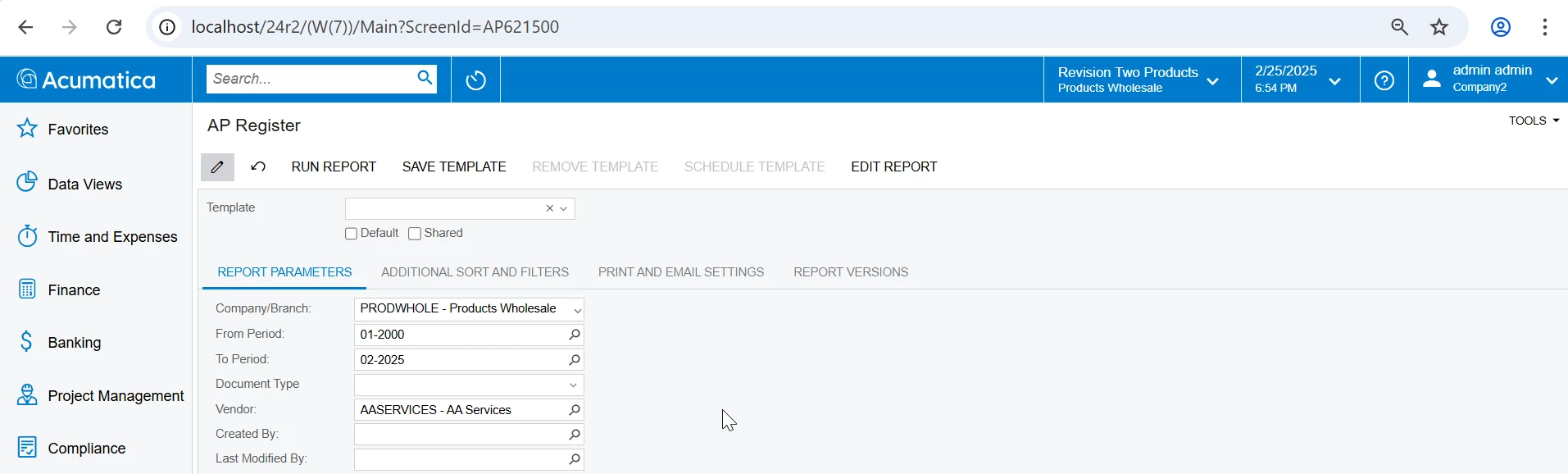The width and height of the screenshot is (1568, 474).
Task: Open Data Views pie chart icon
Action: (x=27, y=181)
